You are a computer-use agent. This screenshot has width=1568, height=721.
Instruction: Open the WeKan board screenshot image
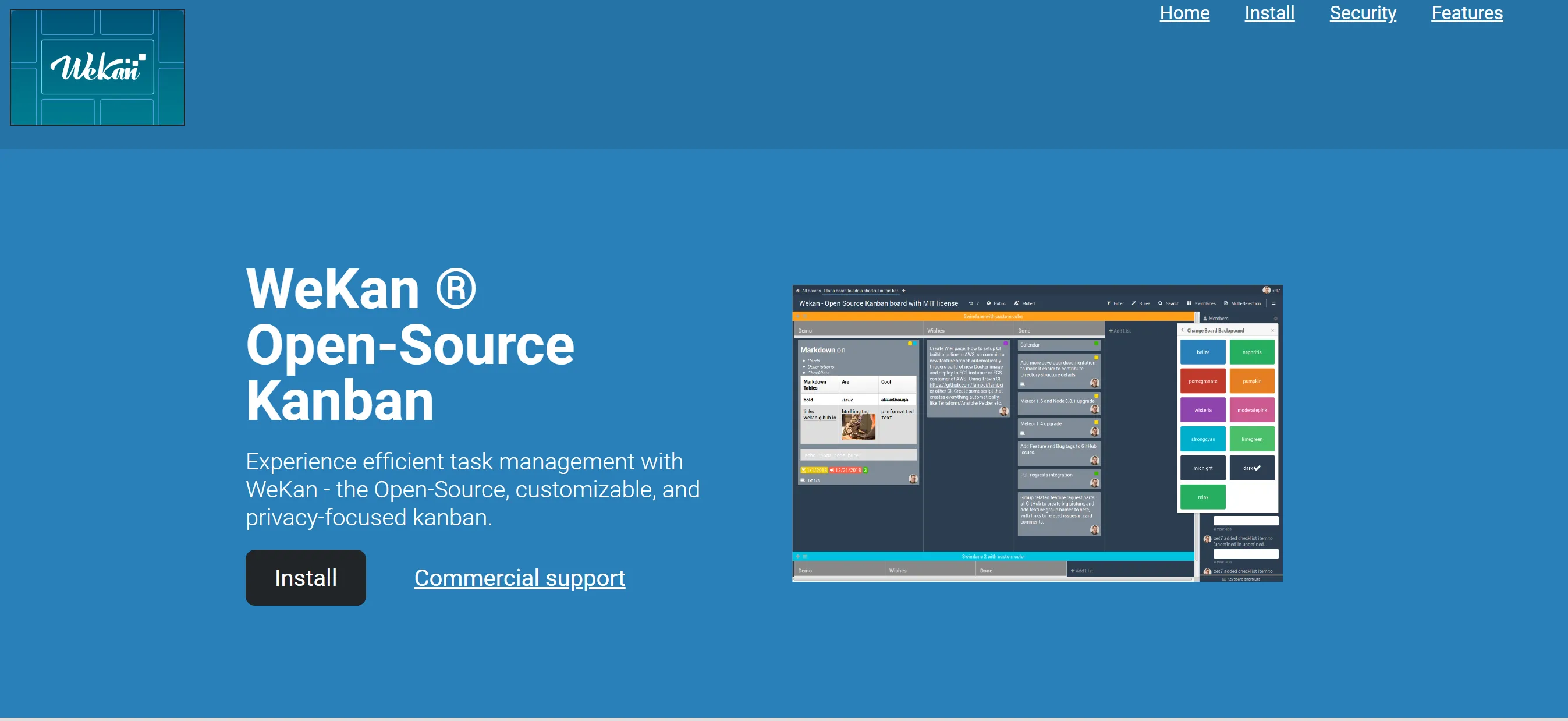tap(1037, 433)
